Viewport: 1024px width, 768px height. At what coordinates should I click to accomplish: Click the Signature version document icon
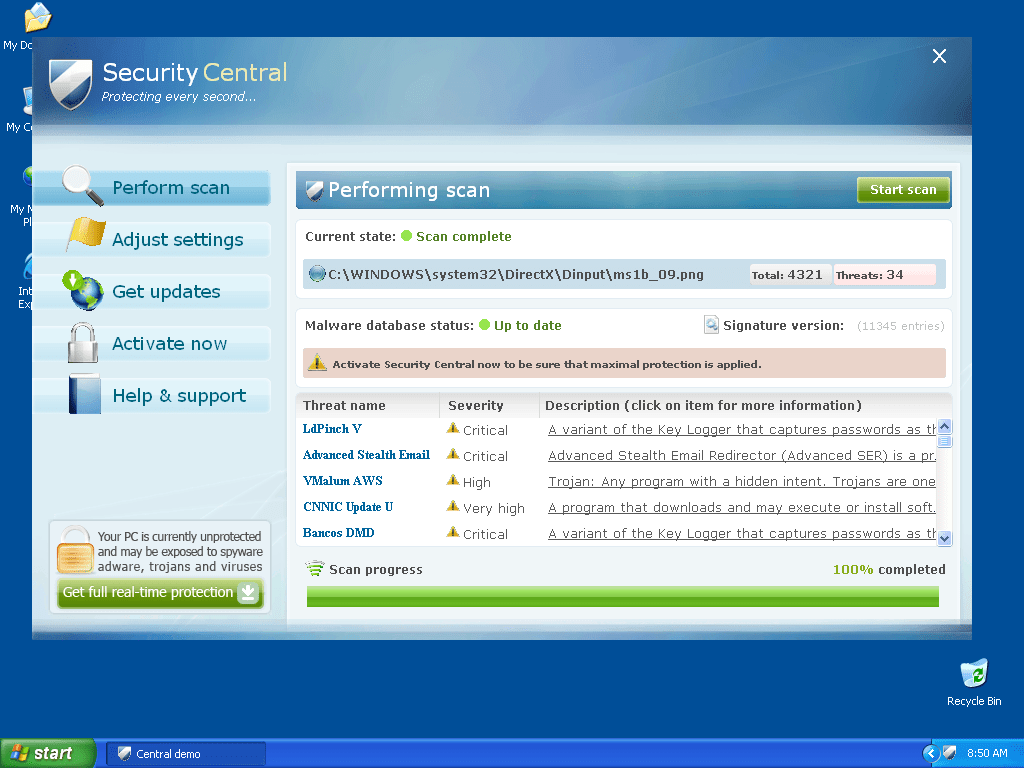[x=711, y=325]
